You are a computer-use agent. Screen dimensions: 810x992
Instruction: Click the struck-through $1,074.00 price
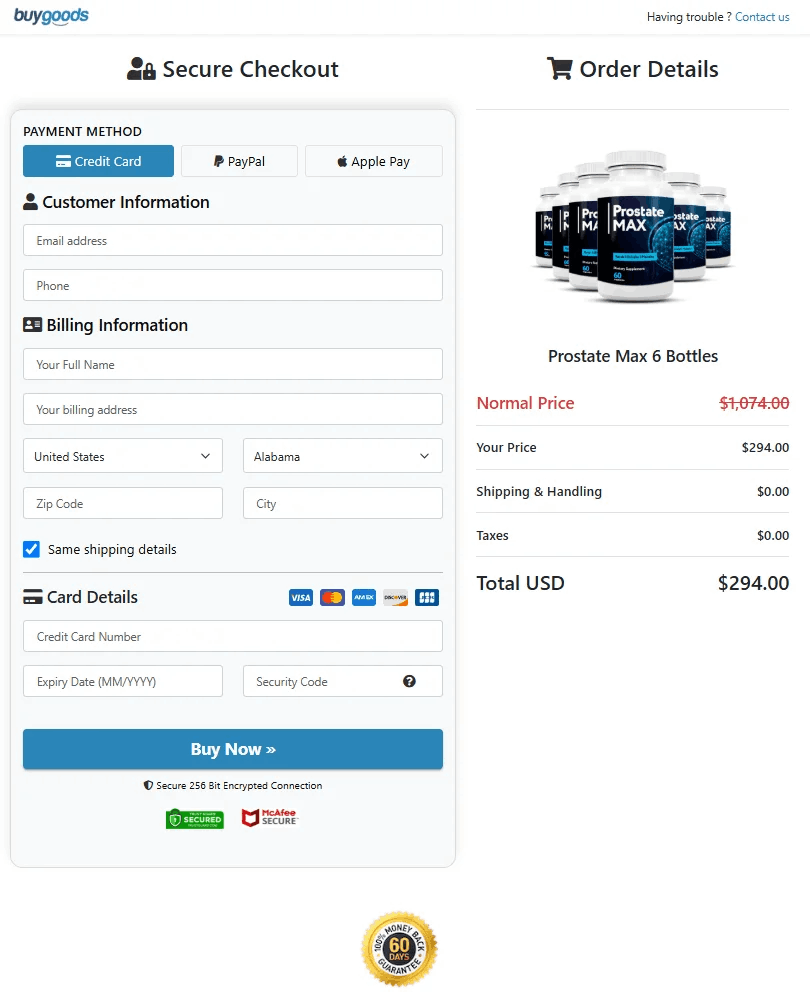tap(754, 403)
